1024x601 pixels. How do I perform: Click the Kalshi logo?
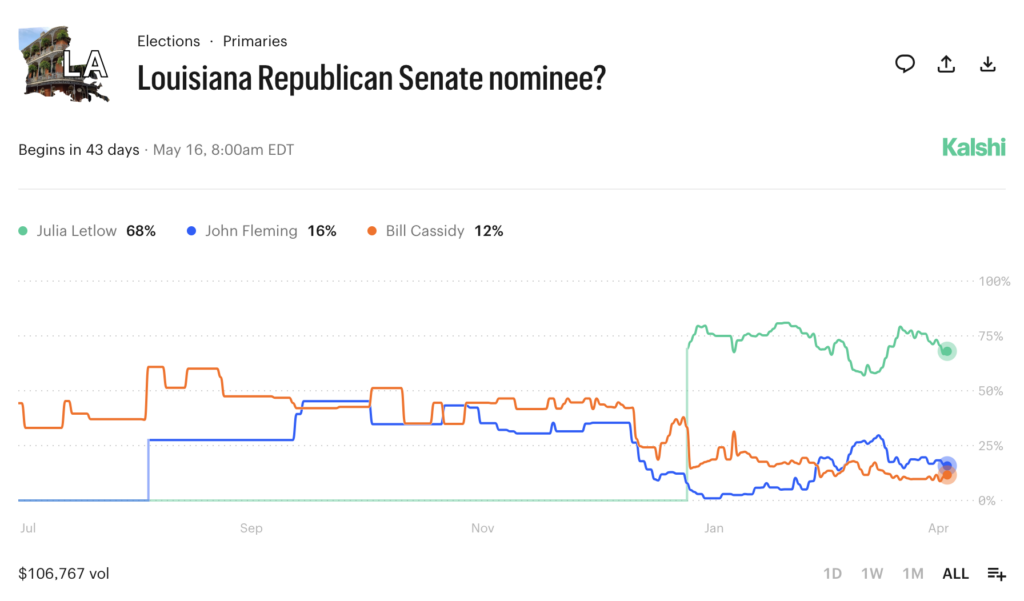point(973,148)
